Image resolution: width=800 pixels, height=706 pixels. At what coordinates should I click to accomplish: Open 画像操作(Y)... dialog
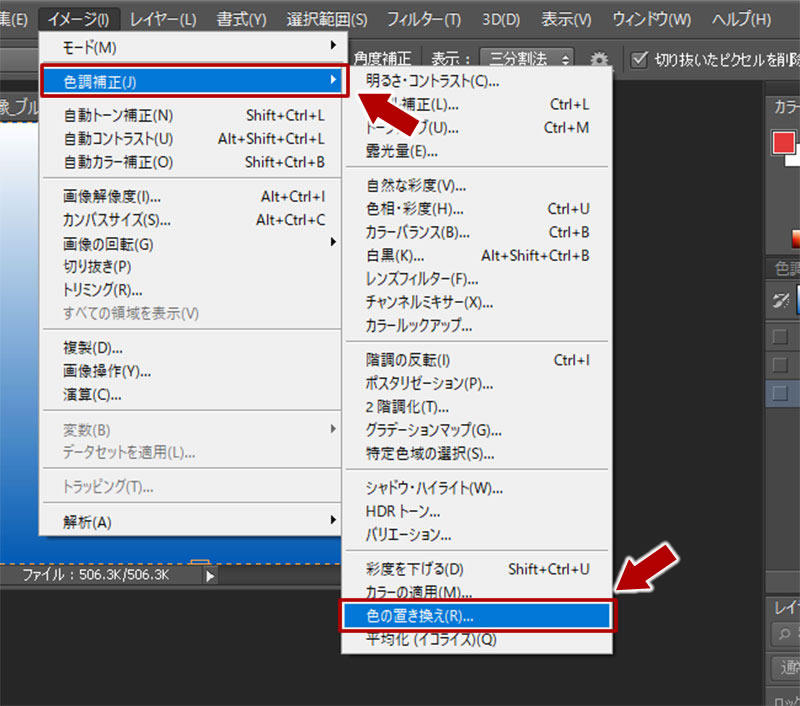(x=193, y=371)
